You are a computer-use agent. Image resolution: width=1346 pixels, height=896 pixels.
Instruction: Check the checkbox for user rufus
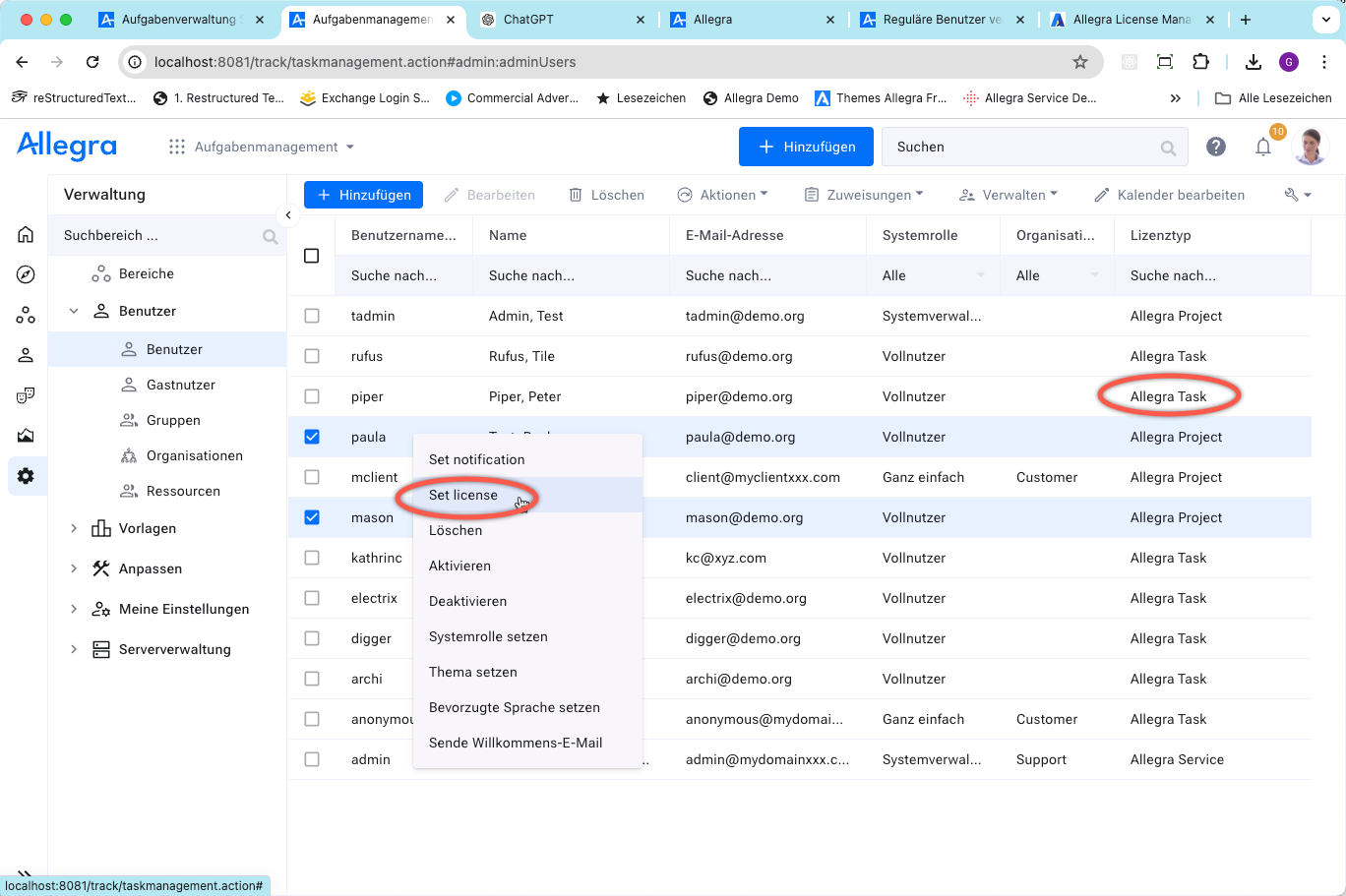[312, 356]
